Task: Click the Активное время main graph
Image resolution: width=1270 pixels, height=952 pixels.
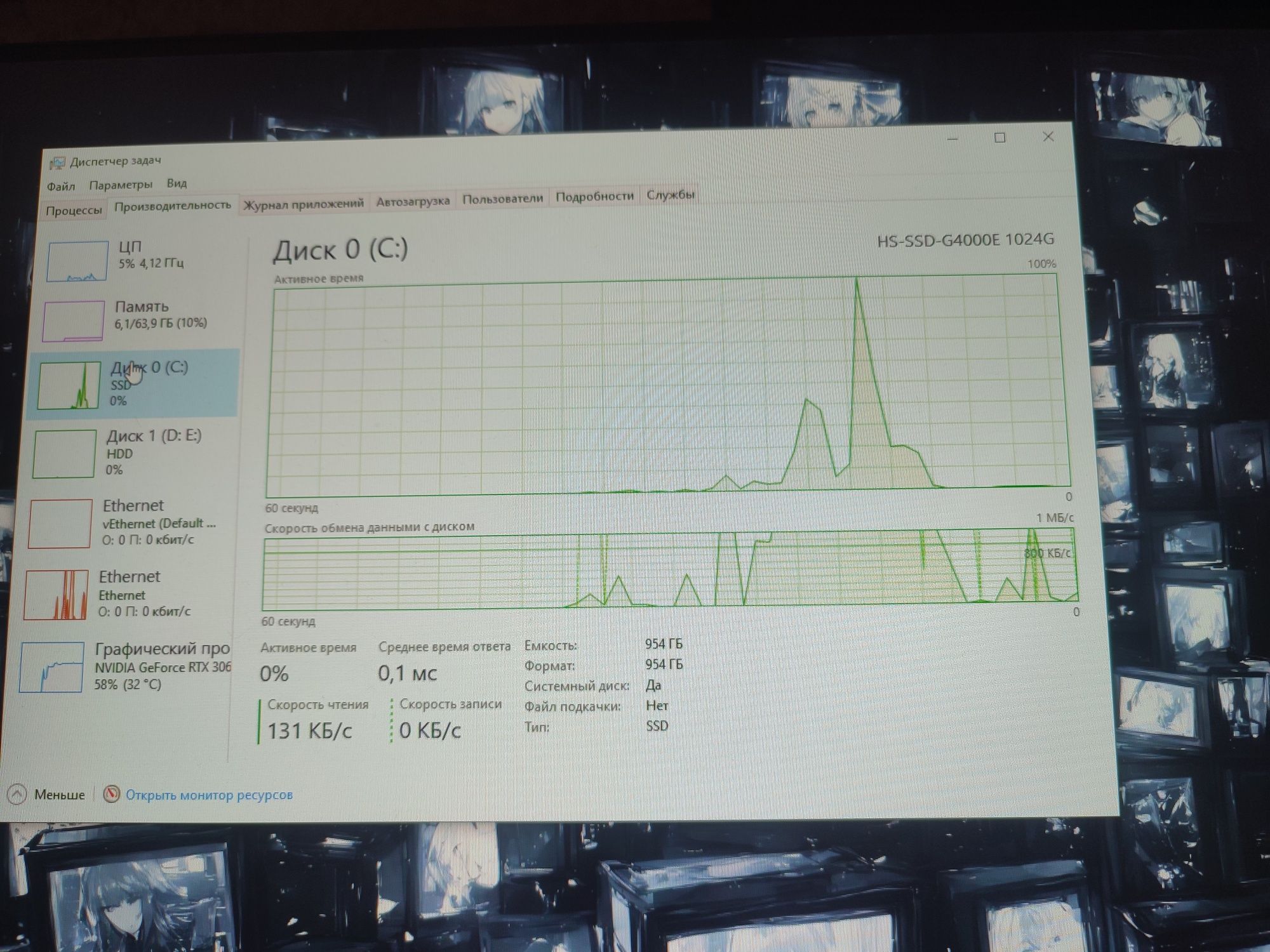Action: click(667, 385)
